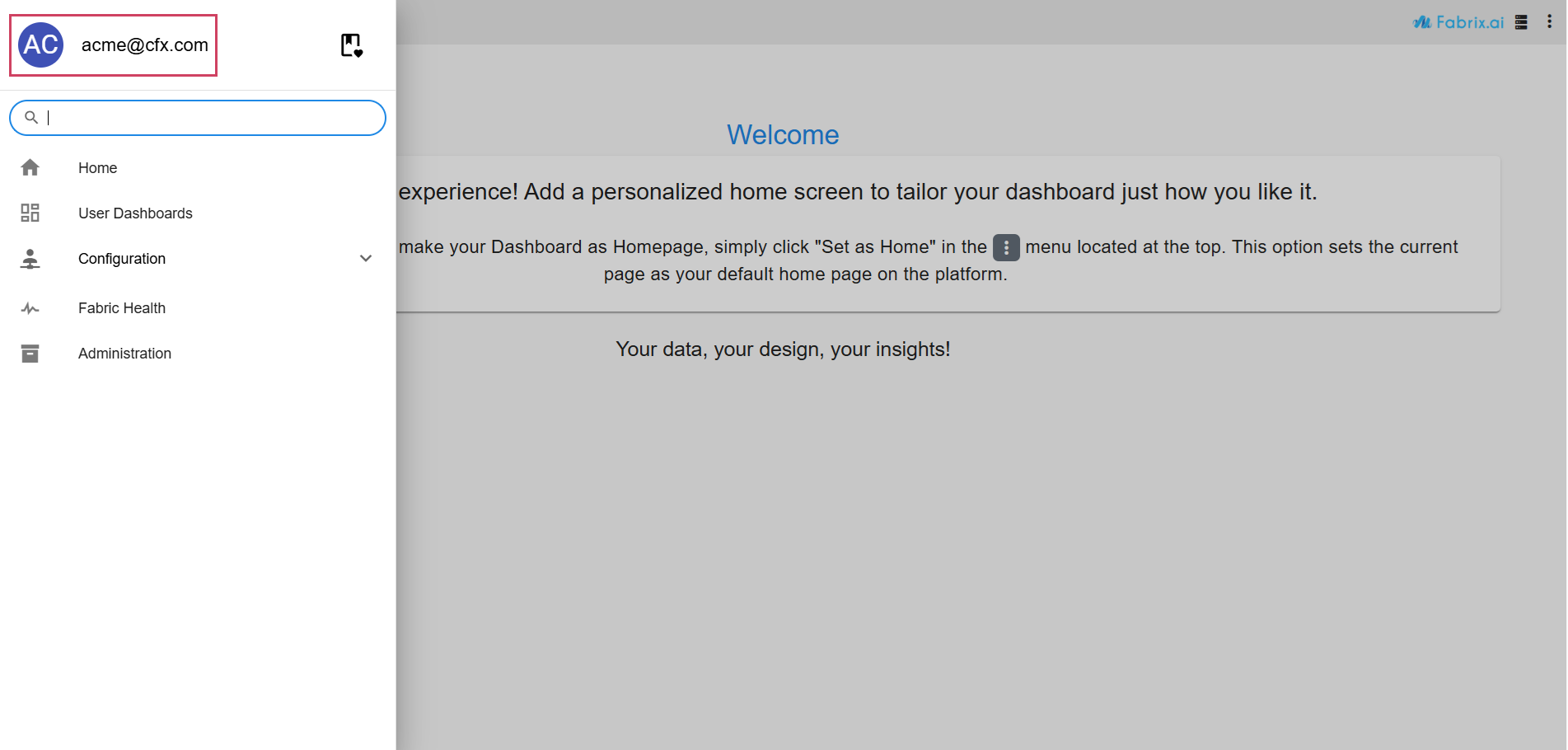Focus the sidebar search input field
Viewport: 1568px width, 750px height.
(210, 118)
